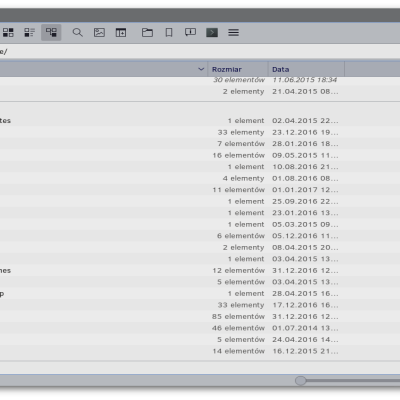Click '1 element' in the 23.01.2016 row
The height and width of the screenshot is (400, 400).
(x=246, y=213)
